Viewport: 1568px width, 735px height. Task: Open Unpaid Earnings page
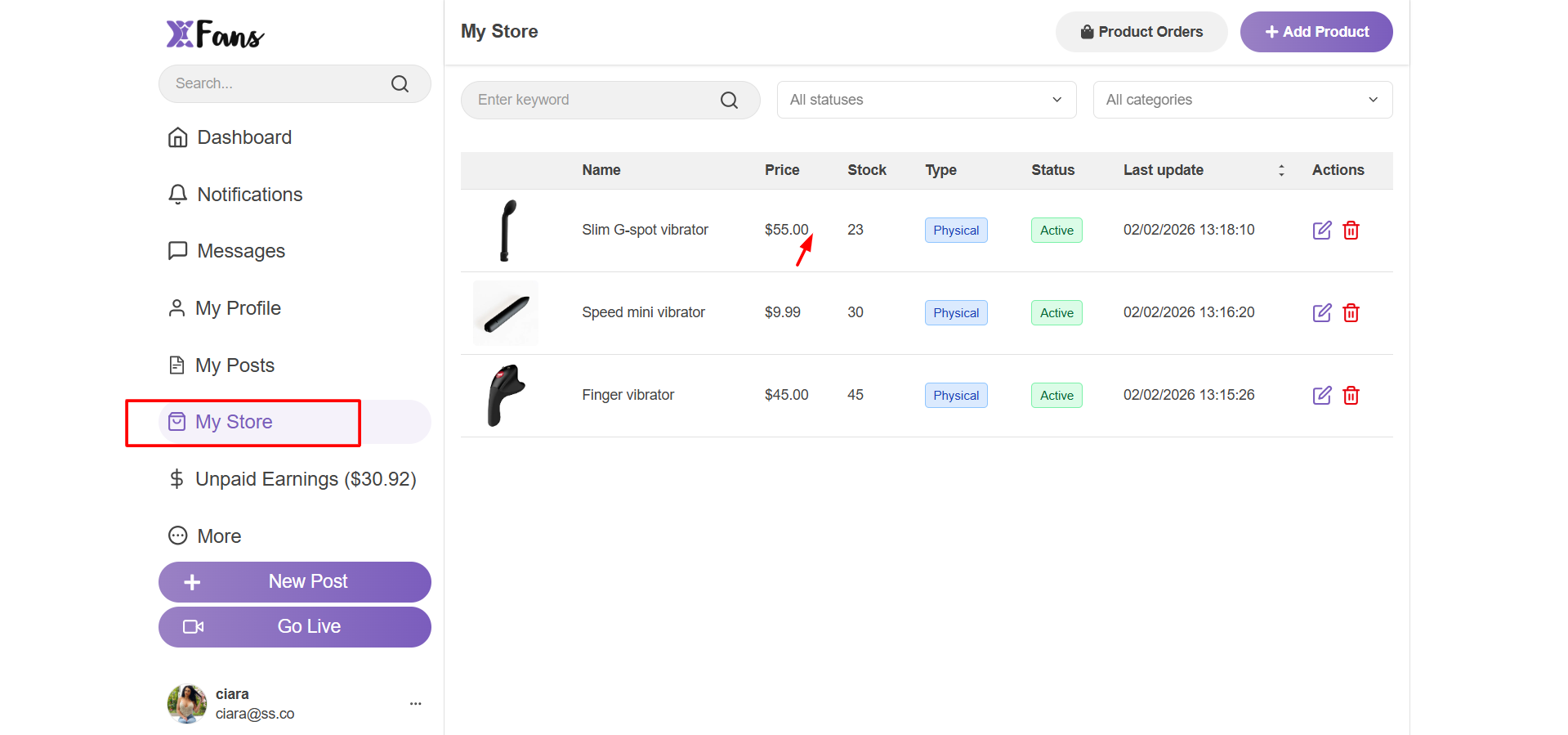[x=305, y=479]
